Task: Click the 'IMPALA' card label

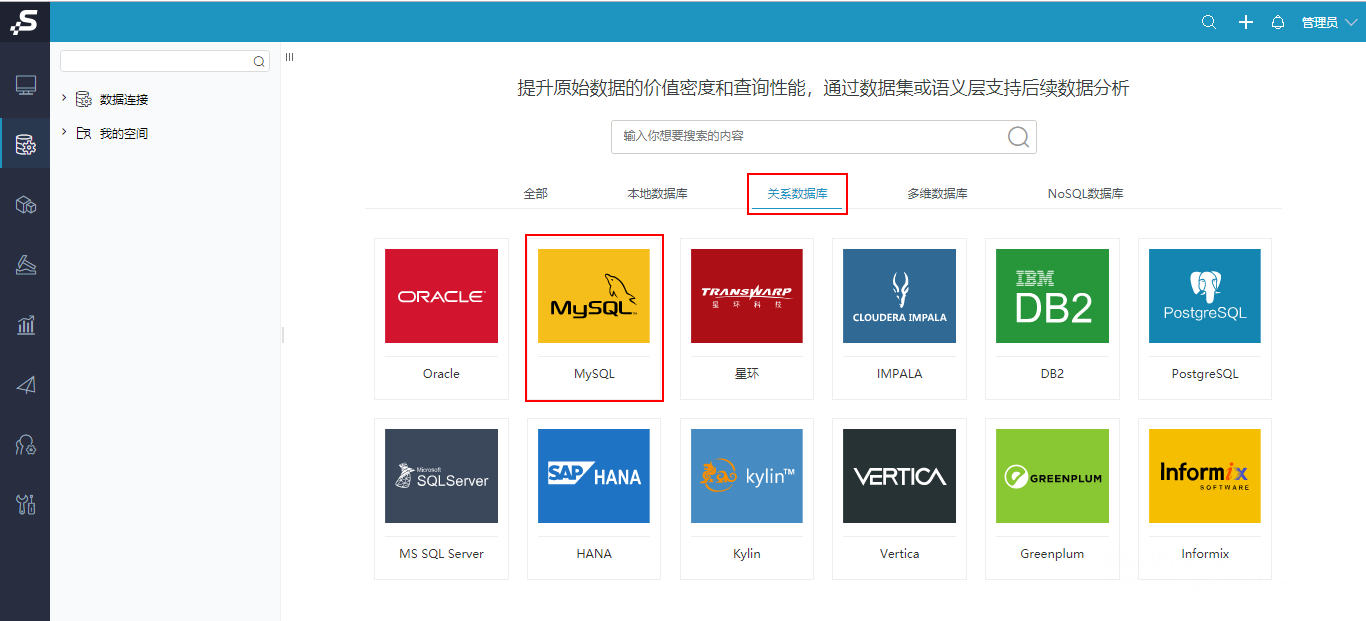Action: point(899,374)
